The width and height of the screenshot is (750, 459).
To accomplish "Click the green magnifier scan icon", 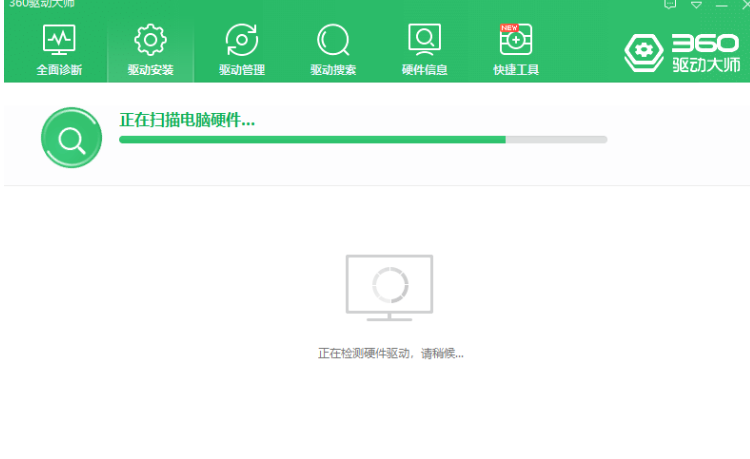I will (x=71, y=138).
